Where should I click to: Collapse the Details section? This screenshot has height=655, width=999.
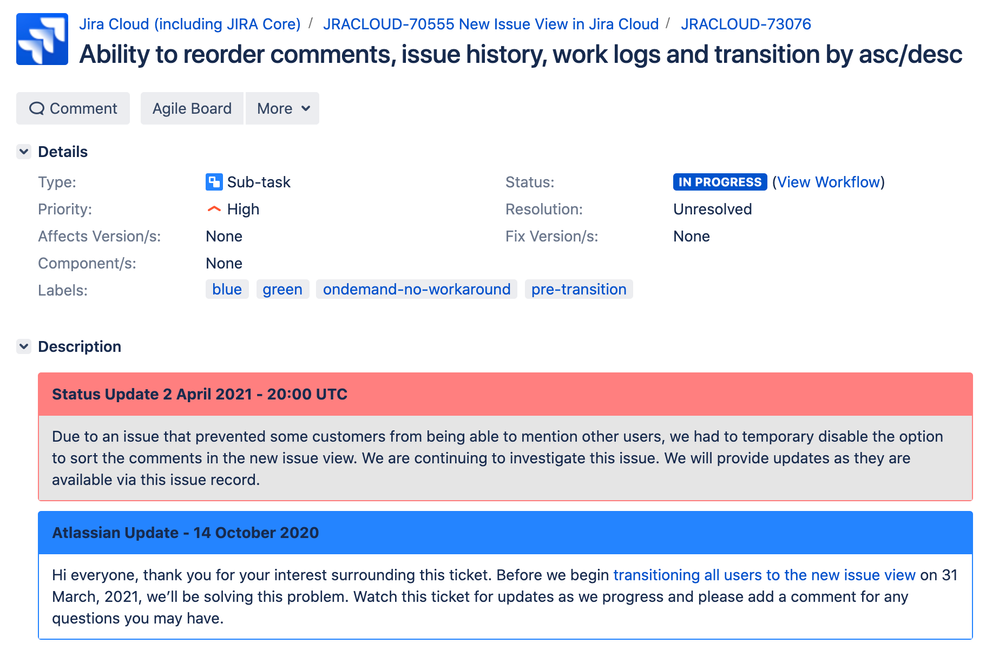pyautogui.click(x=24, y=152)
